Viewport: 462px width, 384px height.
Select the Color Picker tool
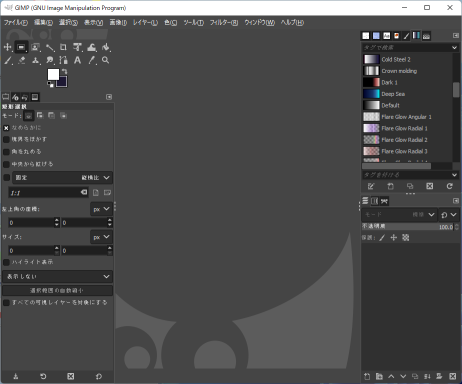[x=91, y=60]
